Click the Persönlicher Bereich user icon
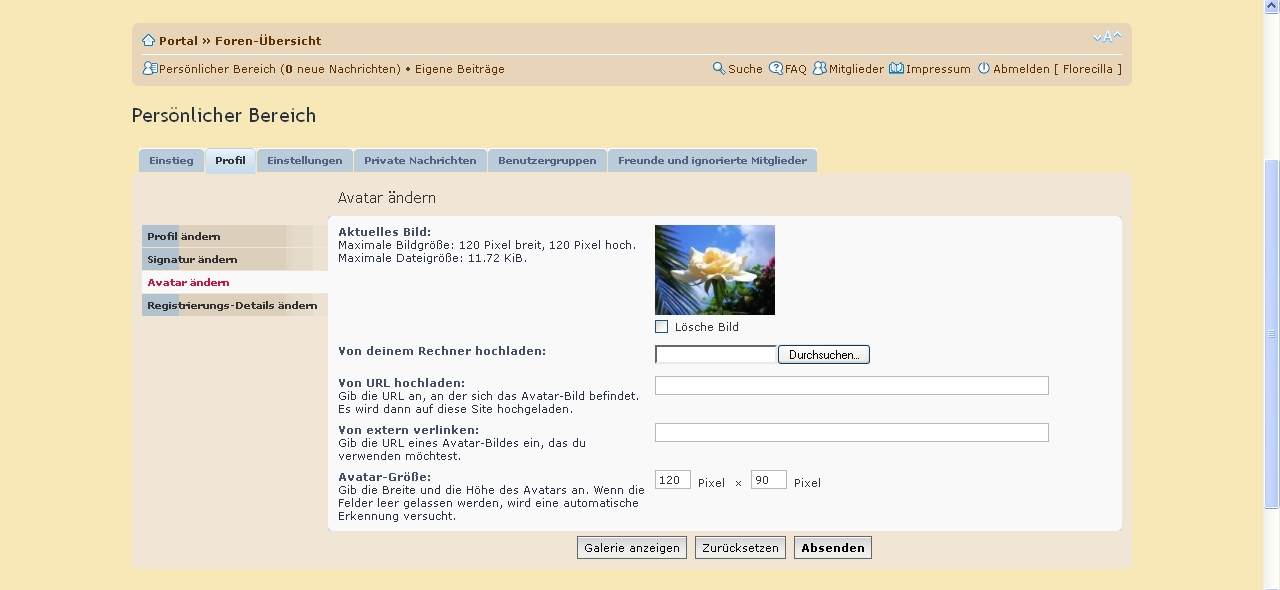1280x590 pixels. (150, 69)
